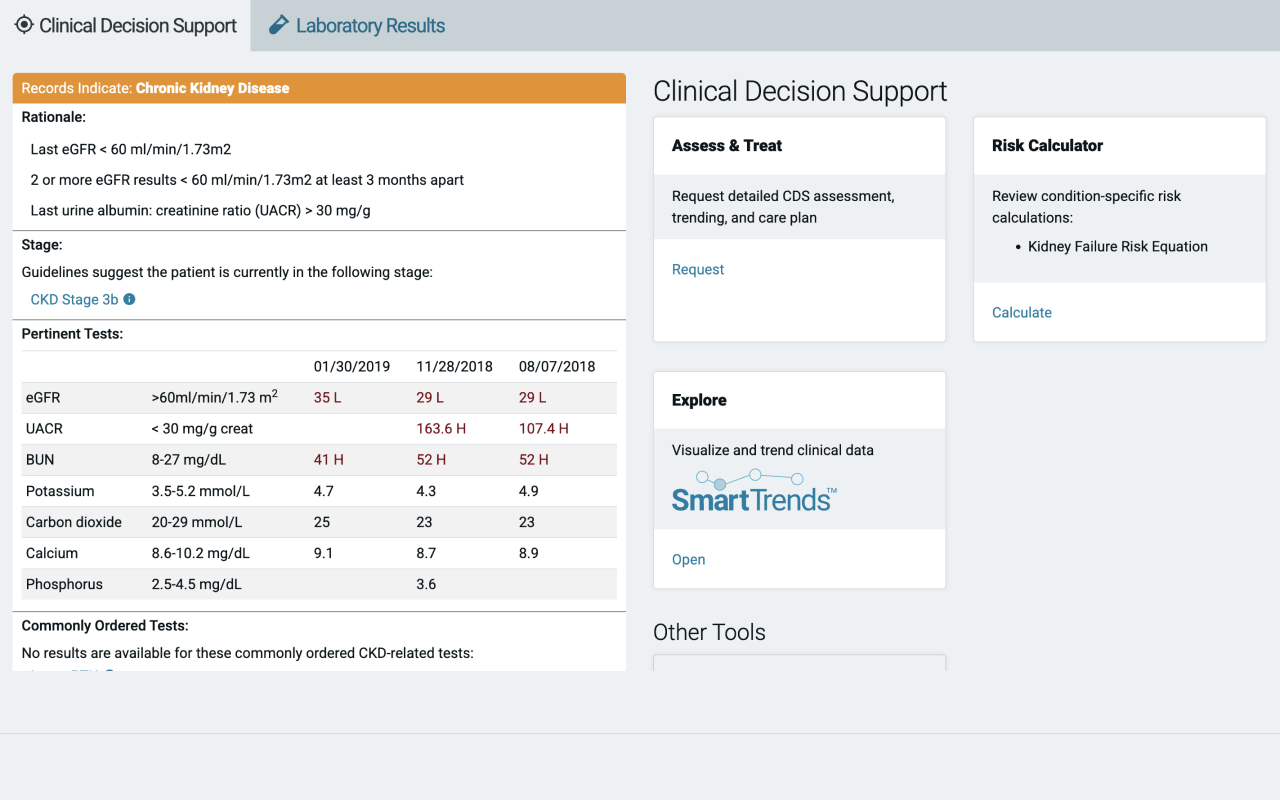The width and height of the screenshot is (1280, 800).
Task: Click the eGFR value 35 L
Action: [327, 397]
